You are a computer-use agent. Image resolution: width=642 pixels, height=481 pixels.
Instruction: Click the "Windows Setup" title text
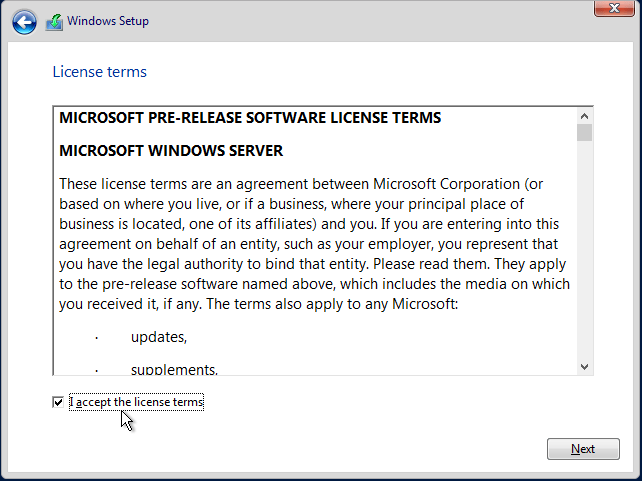point(108,21)
